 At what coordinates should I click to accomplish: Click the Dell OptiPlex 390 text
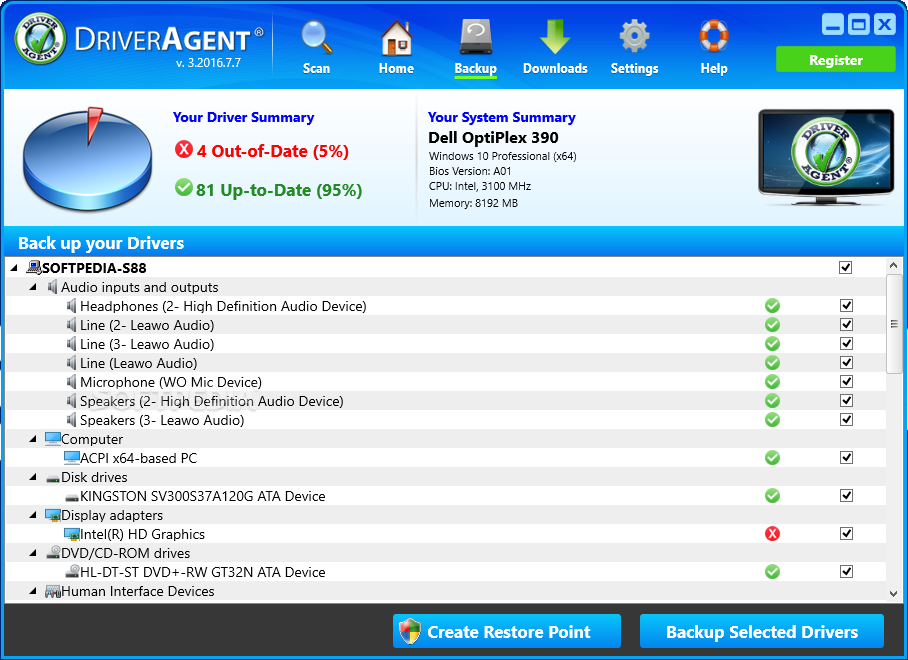point(493,138)
